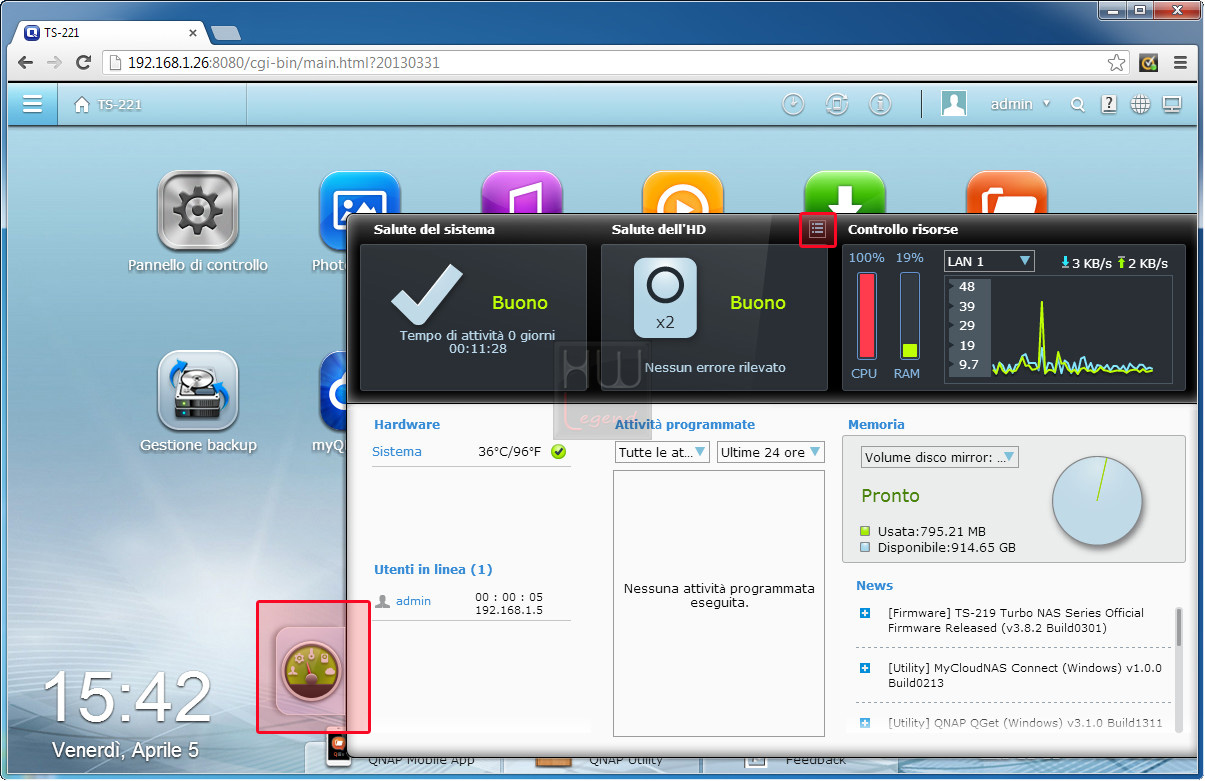The image size is (1205, 781).
Task: Click the system health checkmark icon
Action: pos(427,294)
